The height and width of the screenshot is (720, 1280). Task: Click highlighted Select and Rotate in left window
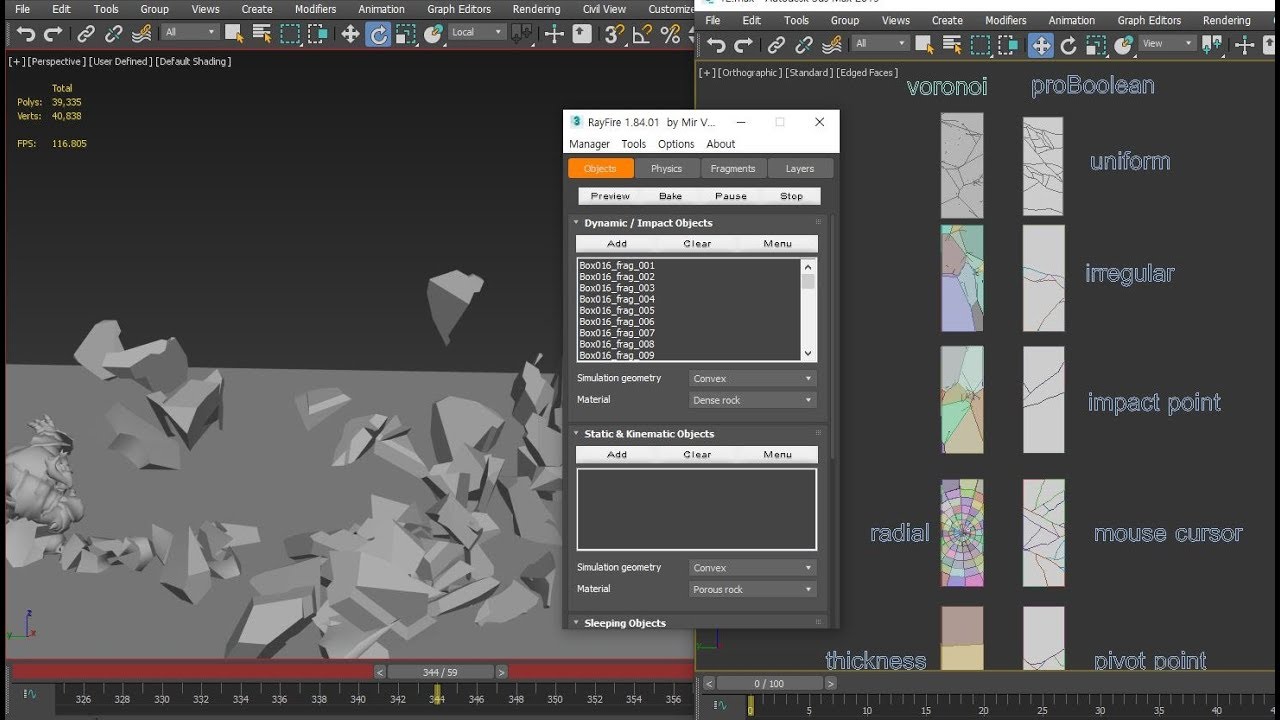pyautogui.click(x=377, y=34)
